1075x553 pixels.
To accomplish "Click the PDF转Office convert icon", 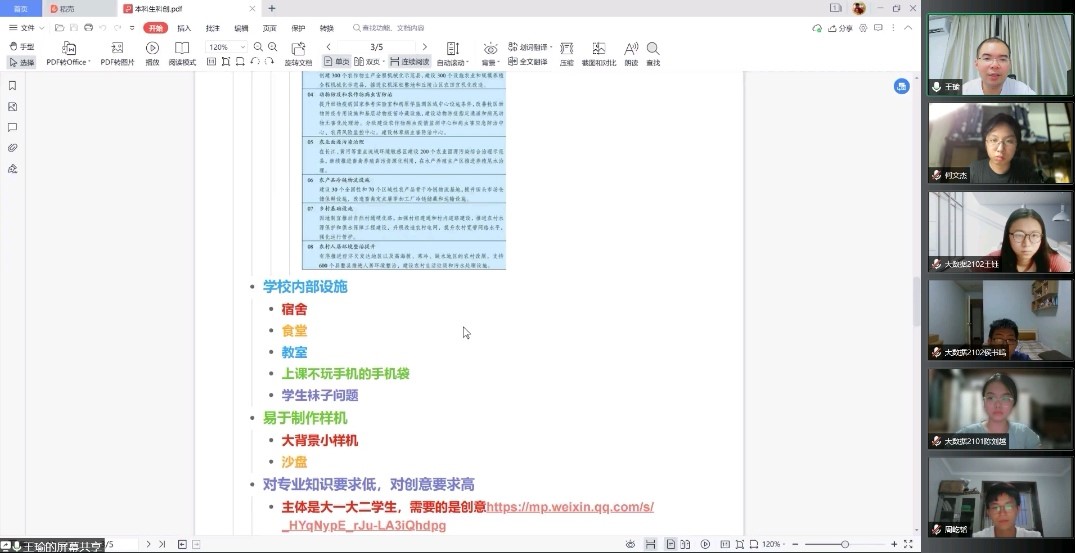I will tap(68, 53).
